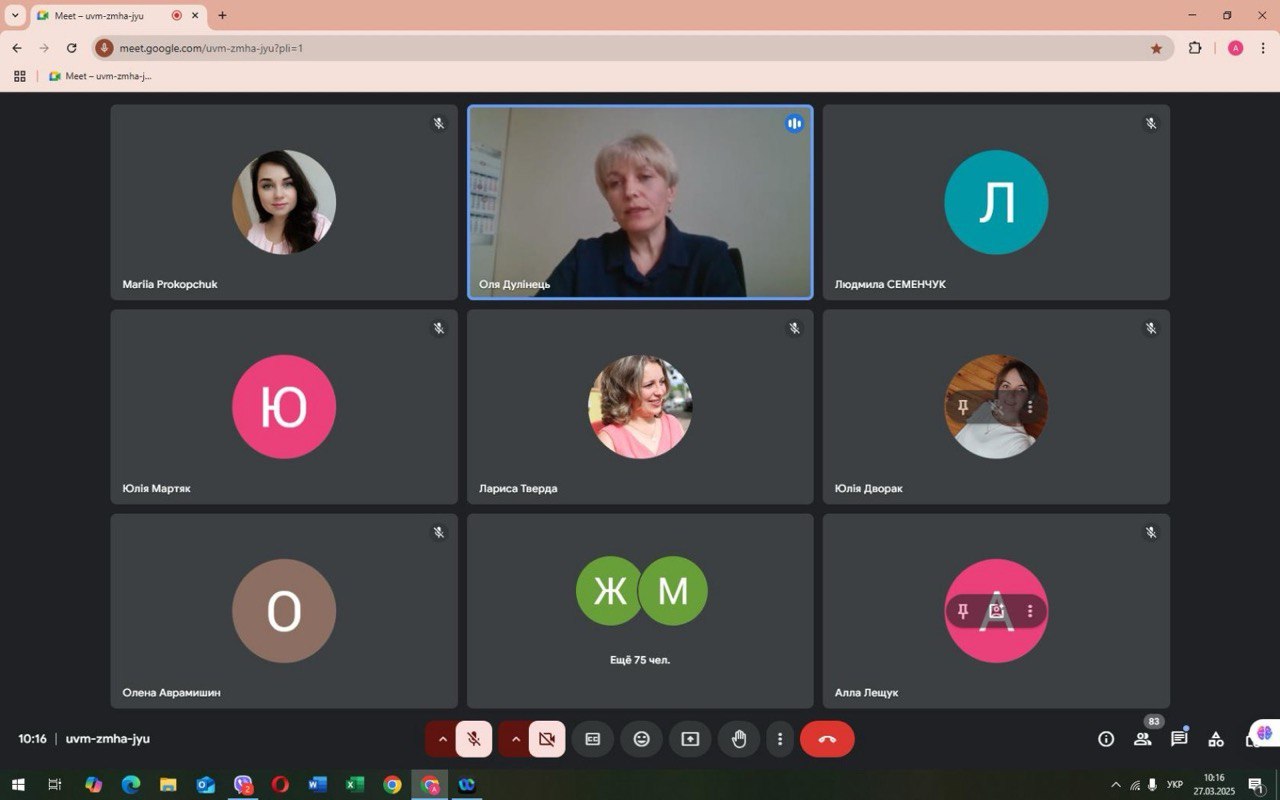This screenshot has width=1280, height=800.
Task: Leave the call with red hang-up button
Action: 827,739
